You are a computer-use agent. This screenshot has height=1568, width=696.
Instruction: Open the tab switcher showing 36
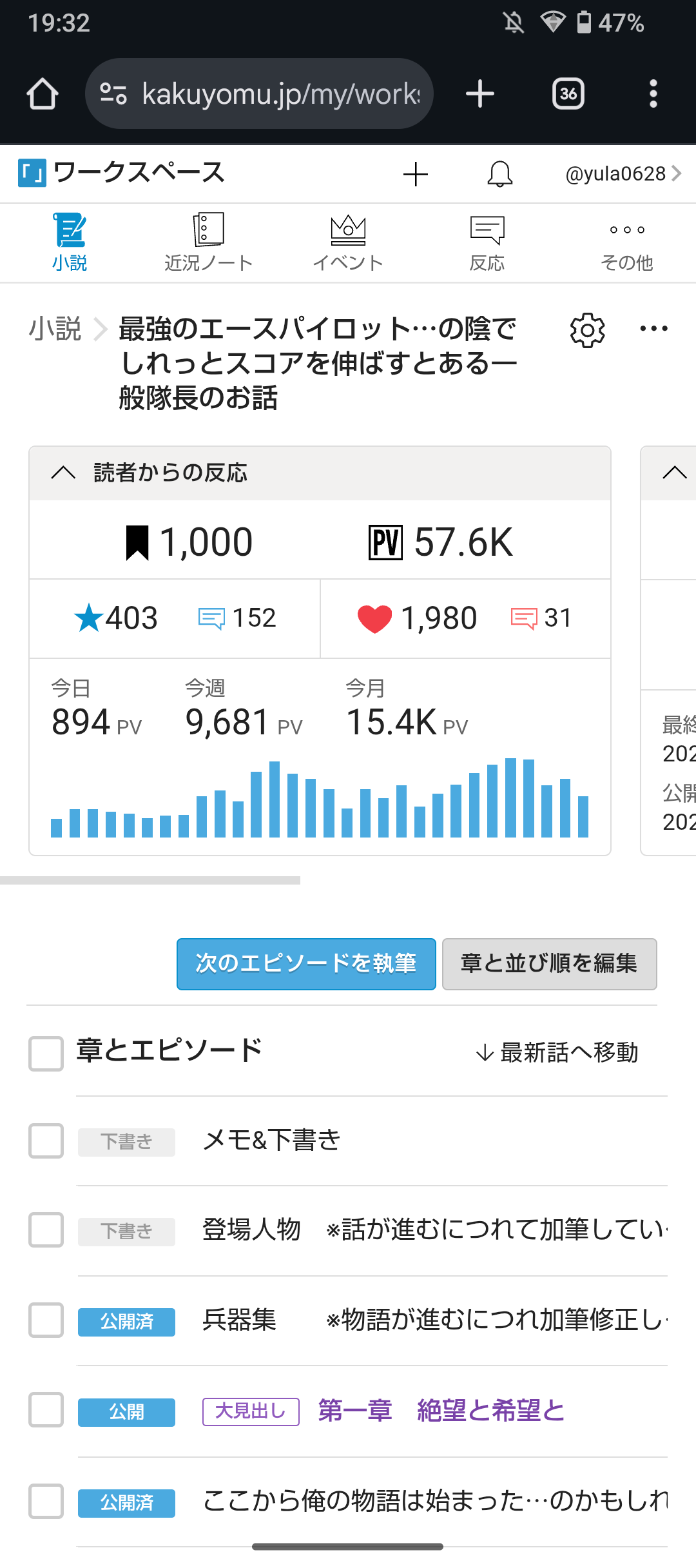pos(568,94)
